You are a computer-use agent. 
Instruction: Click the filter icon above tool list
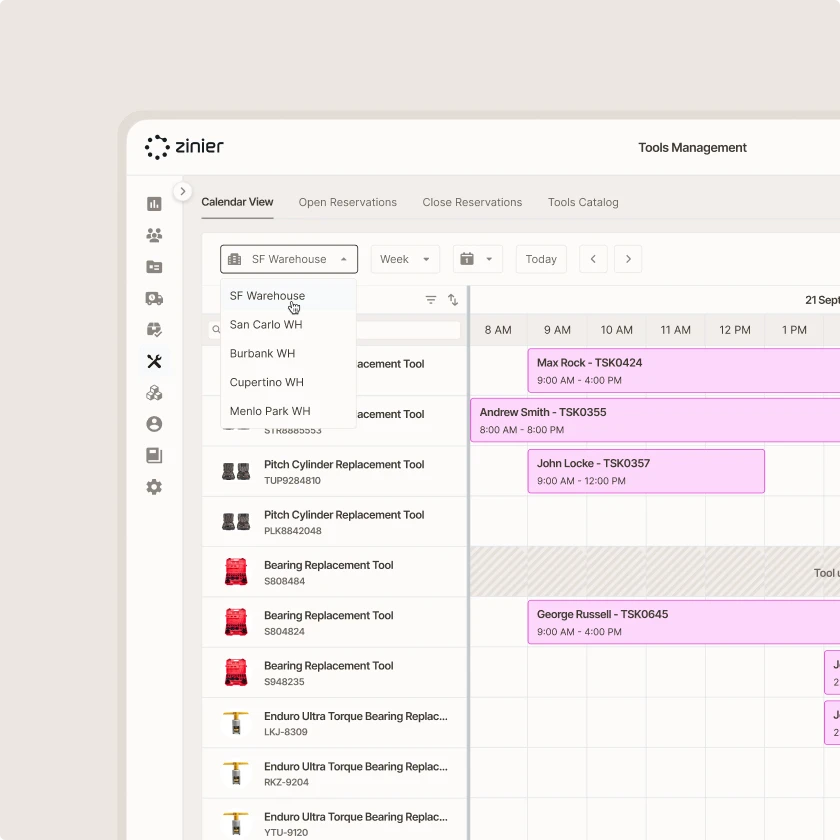(431, 300)
